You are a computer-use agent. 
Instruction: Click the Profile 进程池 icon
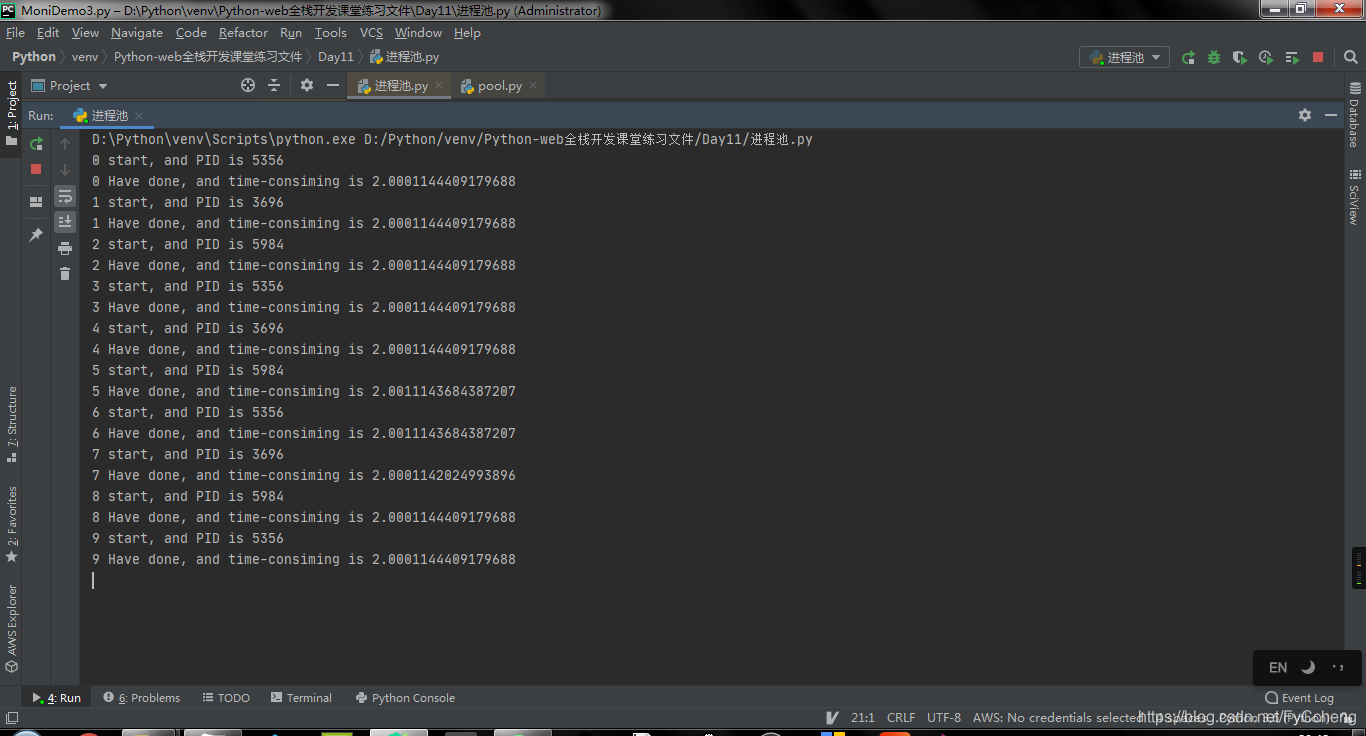coord(1266,58)
